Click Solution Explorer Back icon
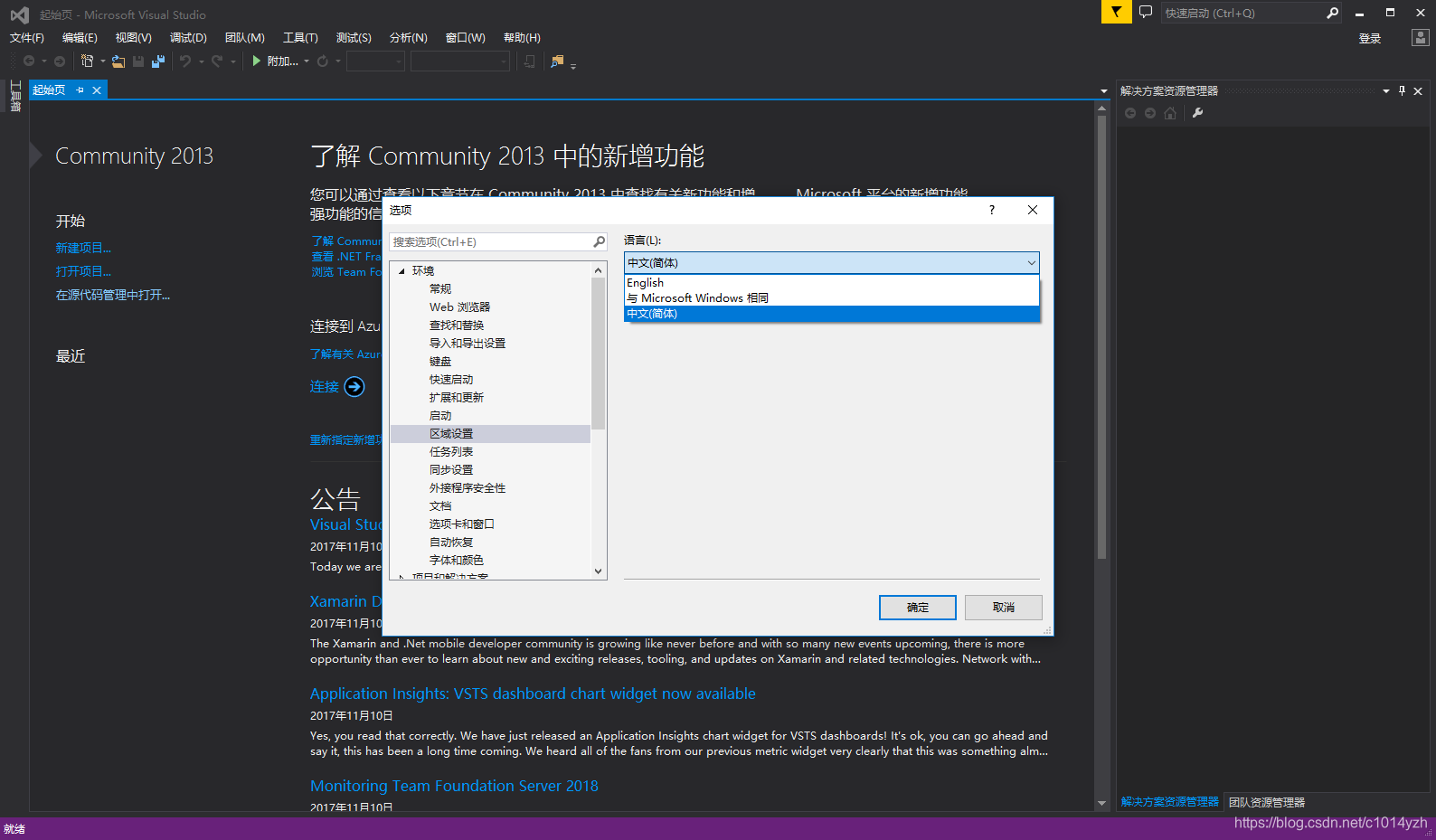This screenshot has width=1436, height=840. coord(1130,113)
